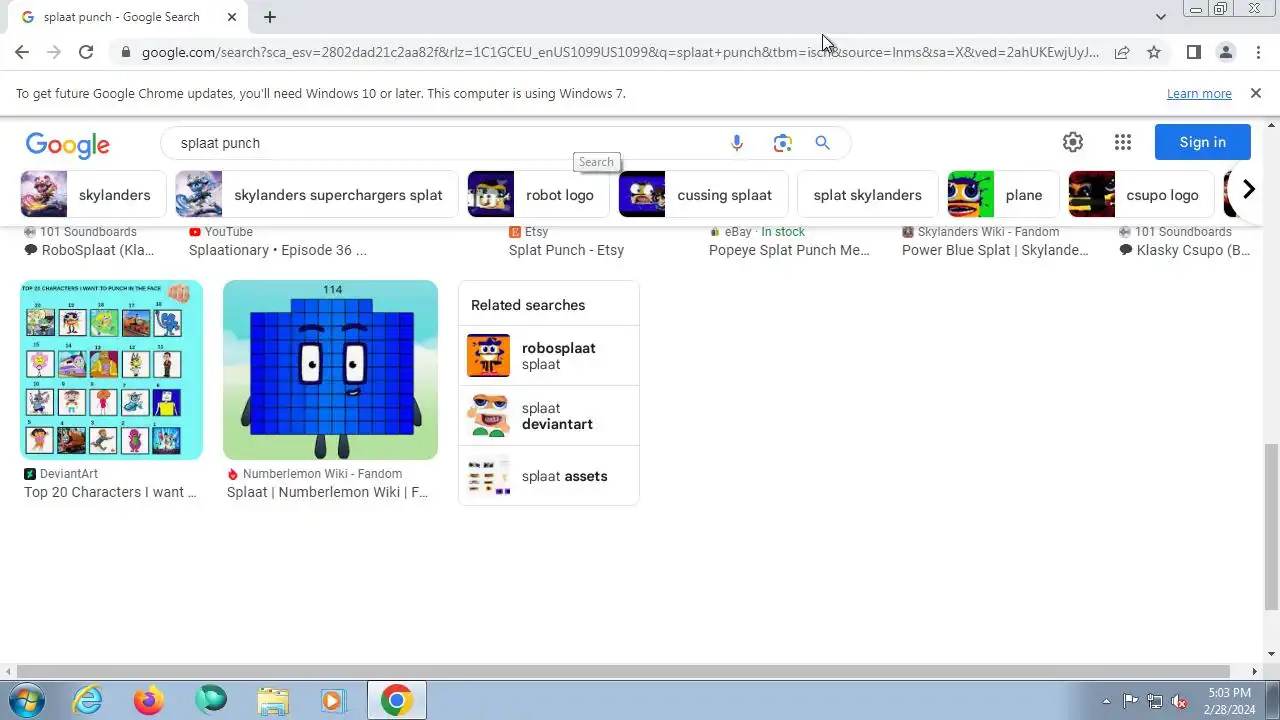Image resolution: width=1280 pixels, height=720 pixels.
Task: Select the cussing splaat chip
Action: point(702,195)
